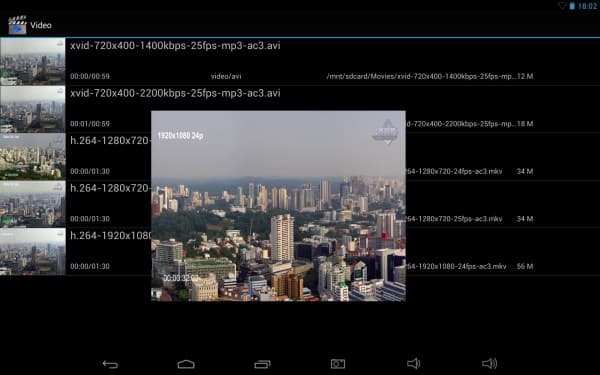The image size is (600, 375).
Task: Tap the clock showing 18:02
Action: point(587,6)
